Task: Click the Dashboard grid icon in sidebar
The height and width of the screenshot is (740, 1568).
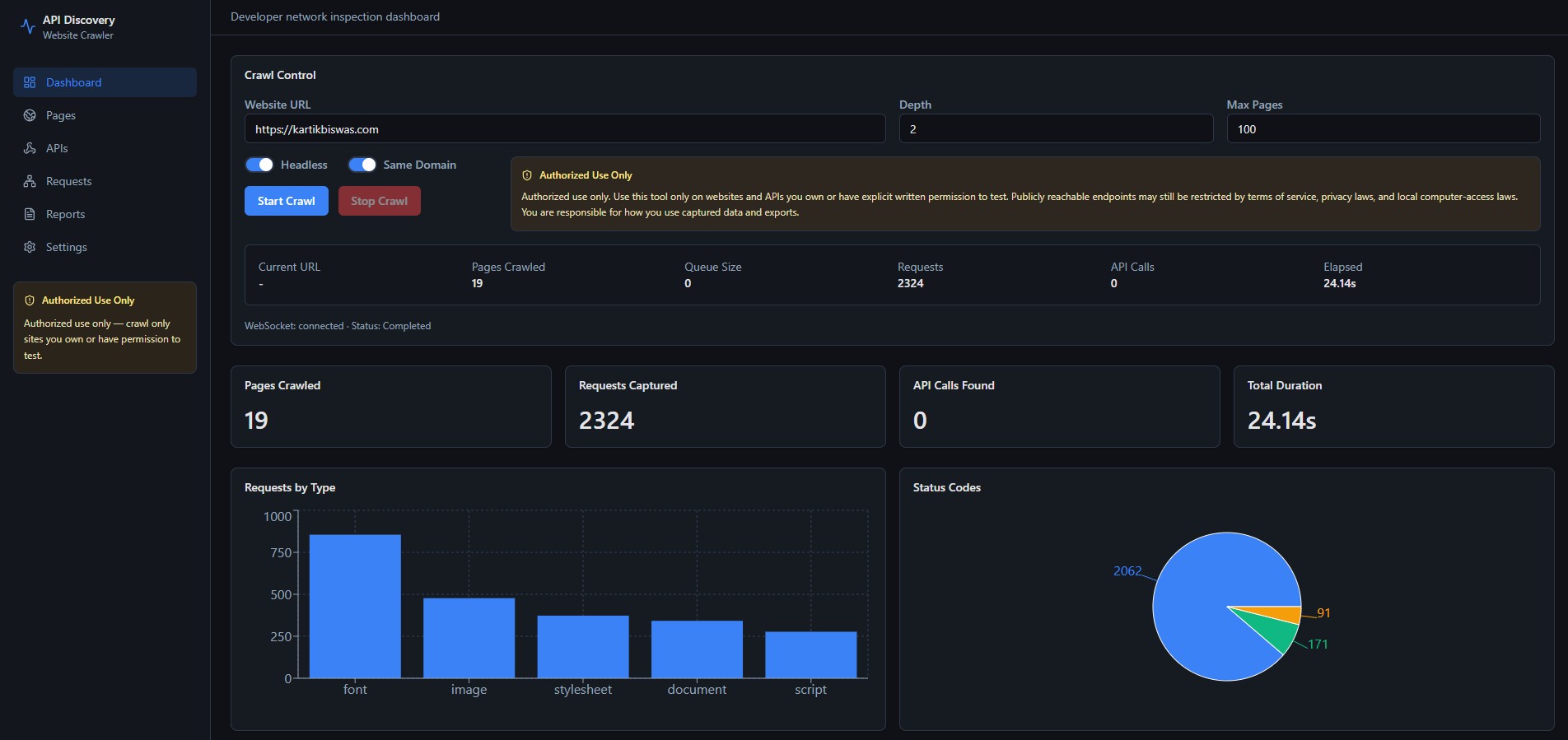Action: pos(30,82)
